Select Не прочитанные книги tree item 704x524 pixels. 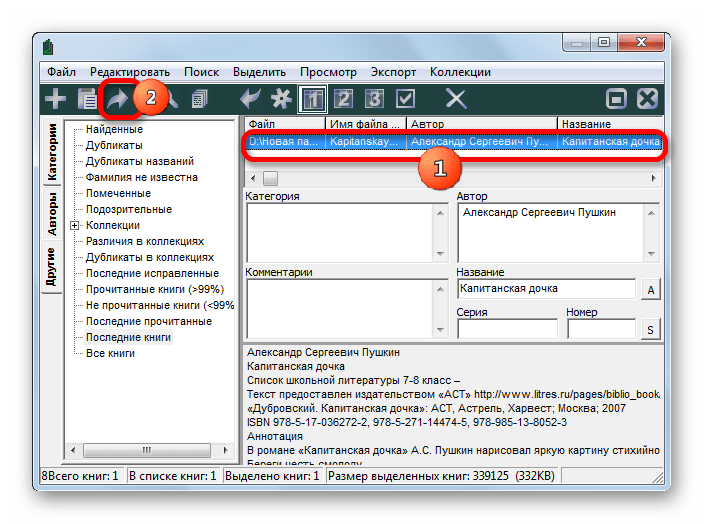[x=159, y=305]
